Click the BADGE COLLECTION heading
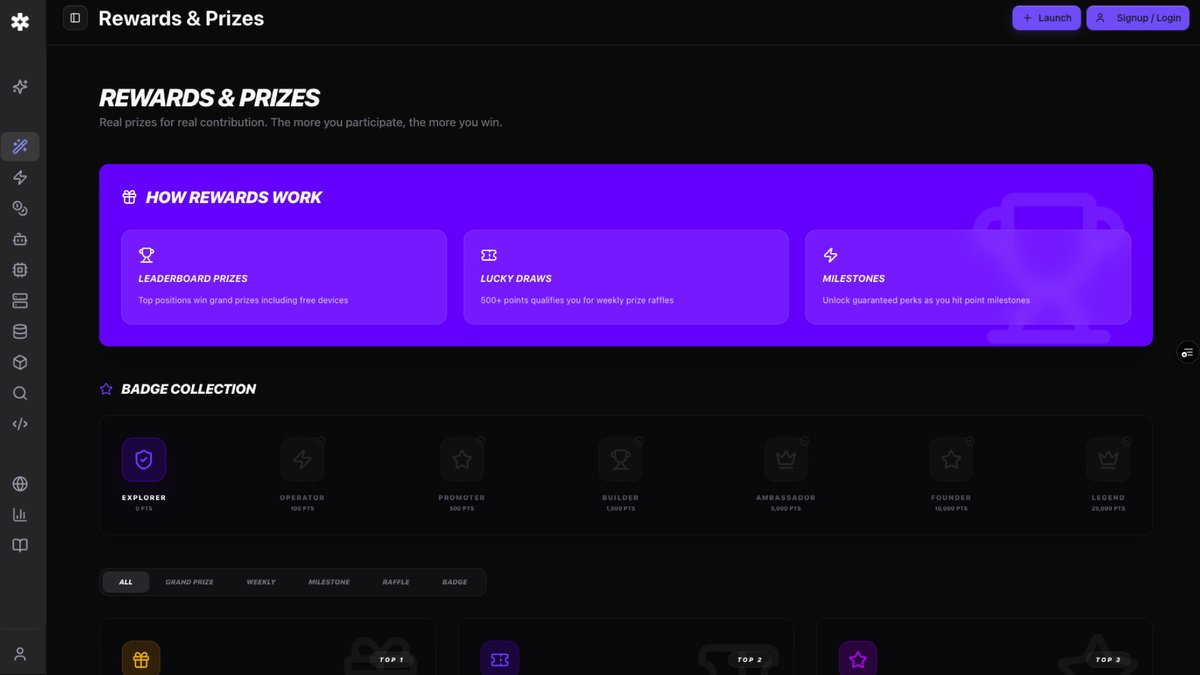The width and height of the screenshot is (1200, 675). [x=188, y=389]
